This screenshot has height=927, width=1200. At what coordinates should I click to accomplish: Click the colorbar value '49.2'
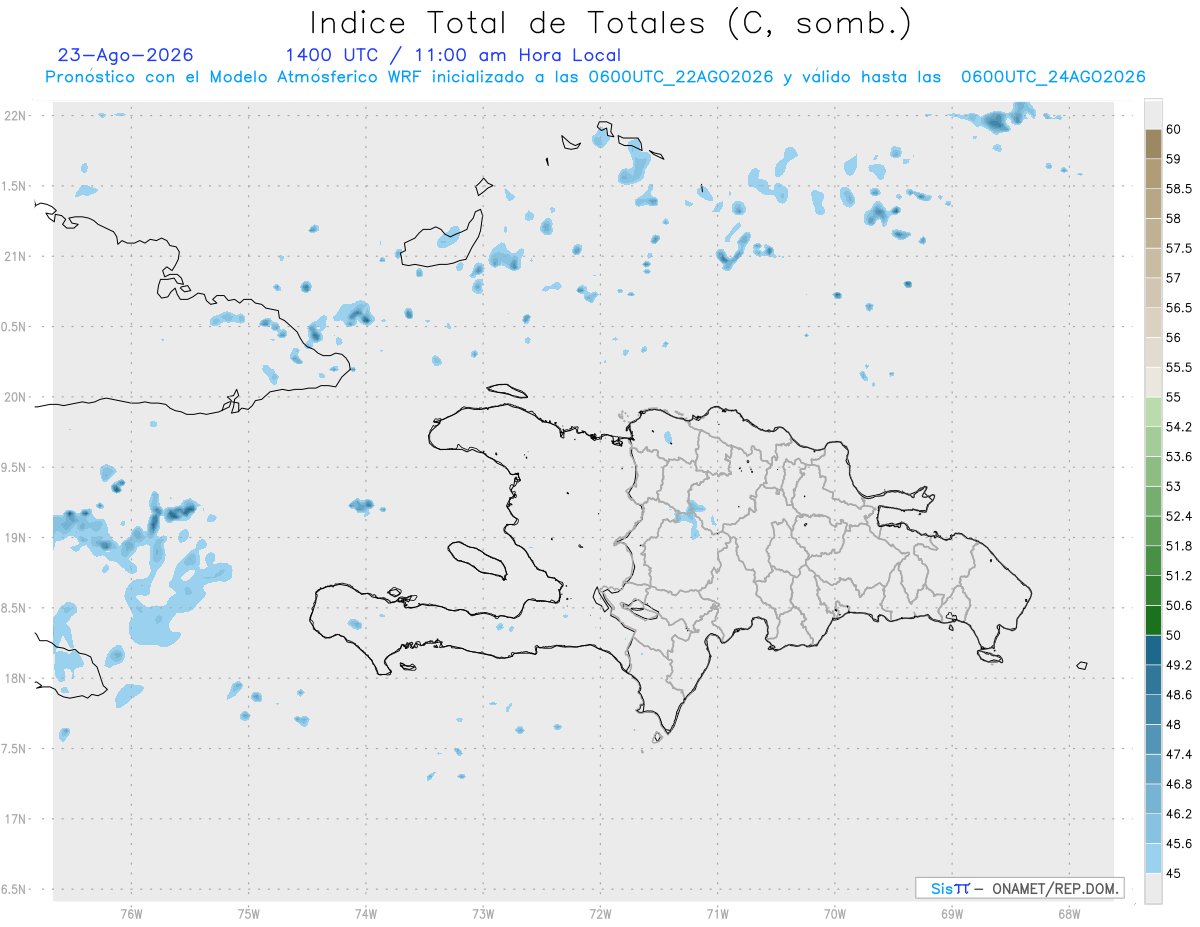point(1178,665)
